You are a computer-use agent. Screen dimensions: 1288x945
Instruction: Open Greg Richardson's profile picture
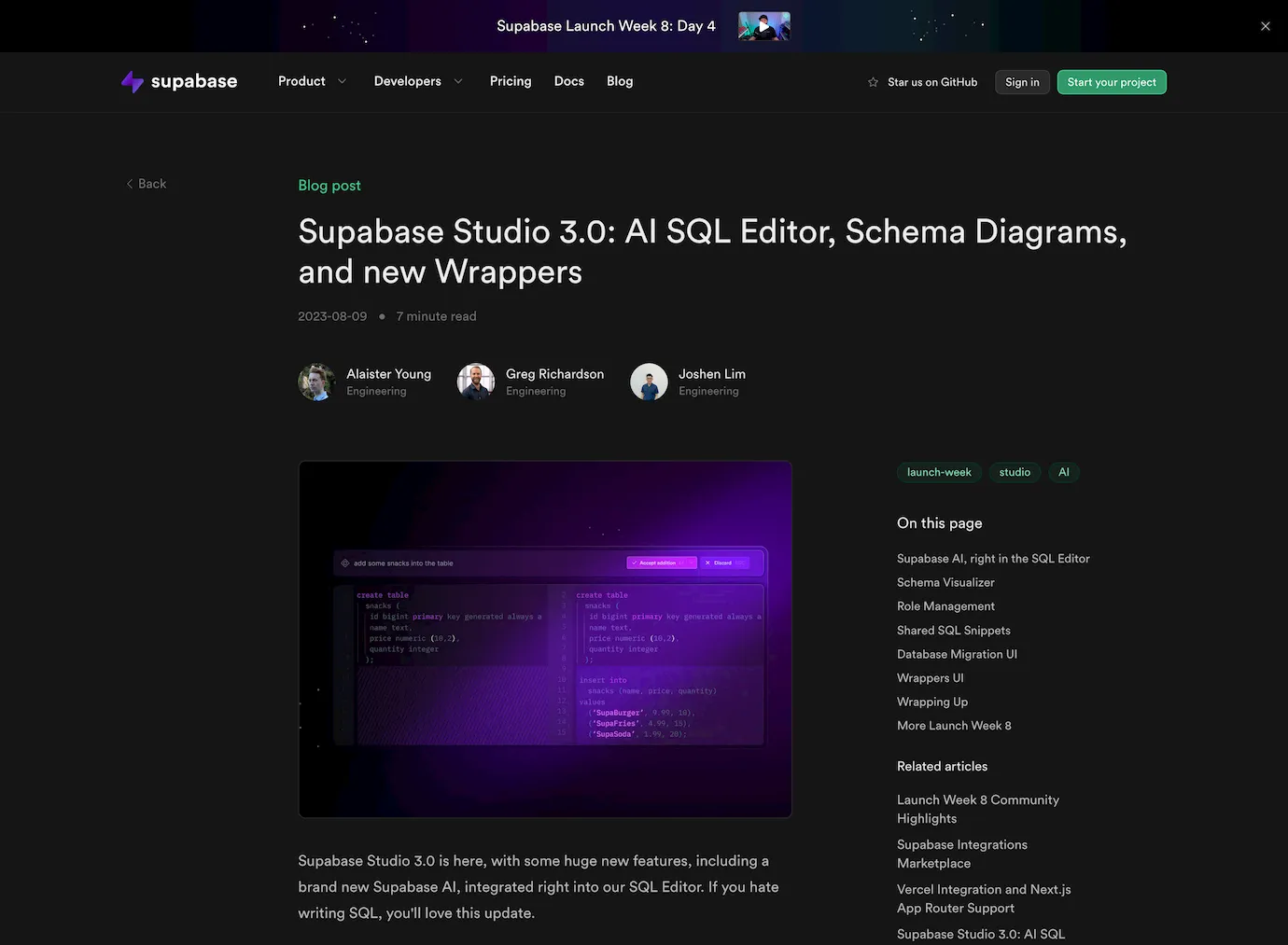click(x=476, y=382)
